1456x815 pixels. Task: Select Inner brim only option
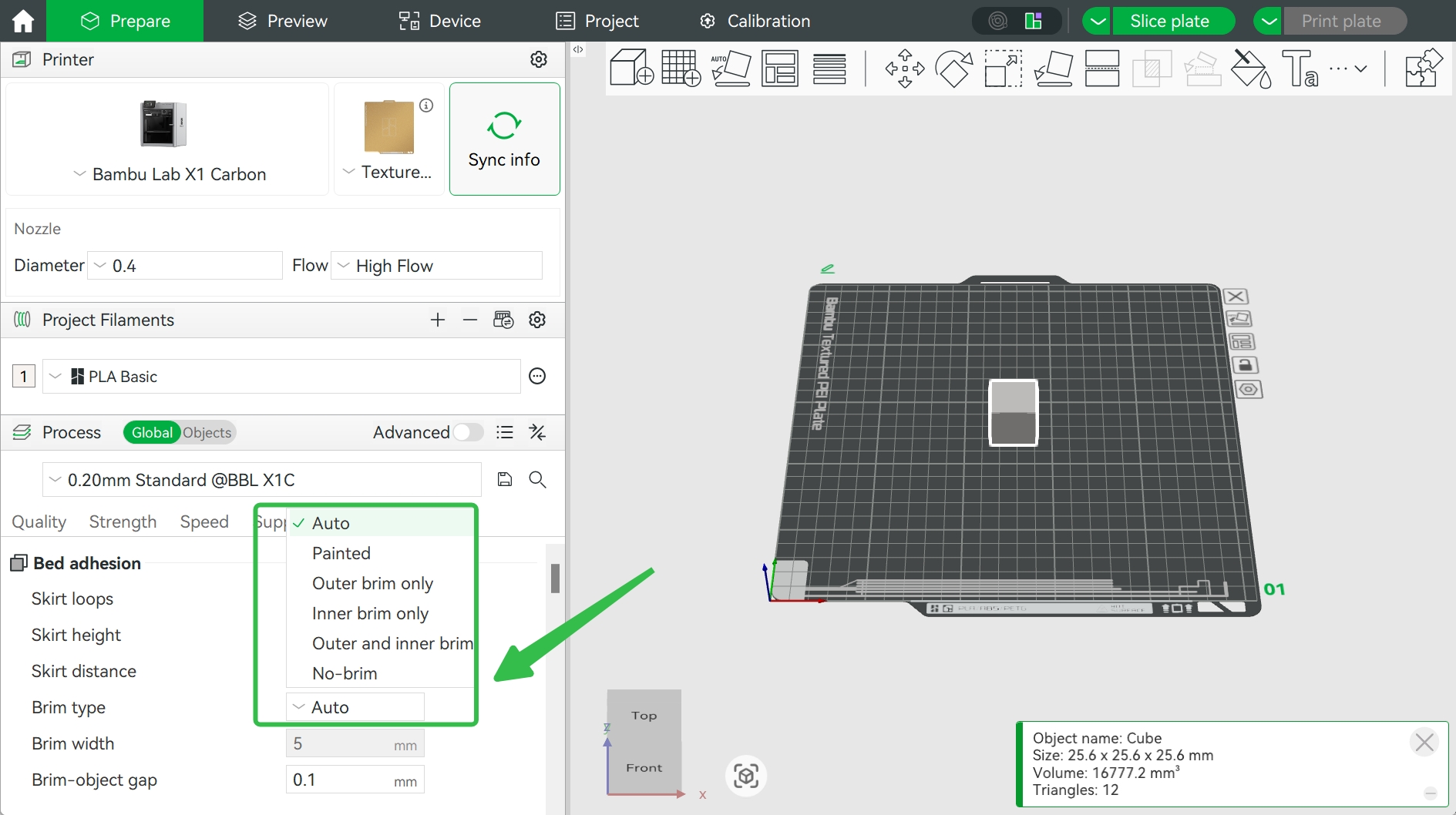(x=380, y=613)
